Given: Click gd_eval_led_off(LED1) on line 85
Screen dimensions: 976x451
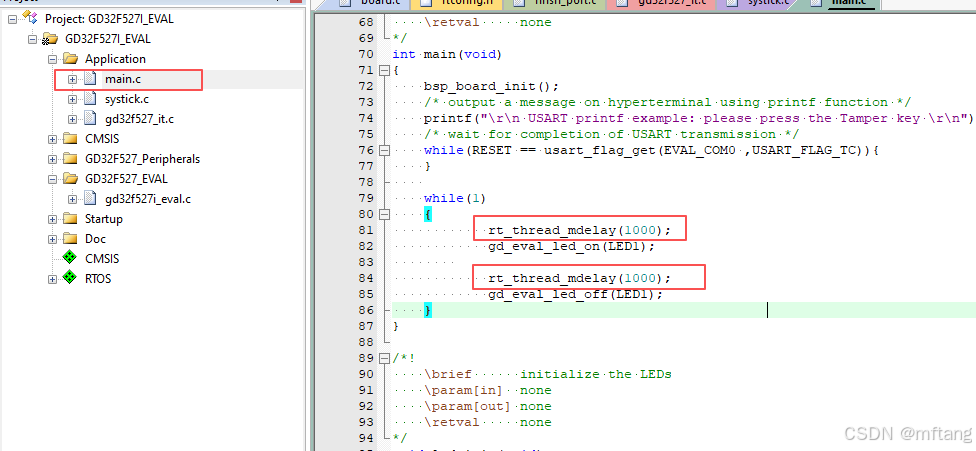Looking at the screenshot, I should [576, 294].
